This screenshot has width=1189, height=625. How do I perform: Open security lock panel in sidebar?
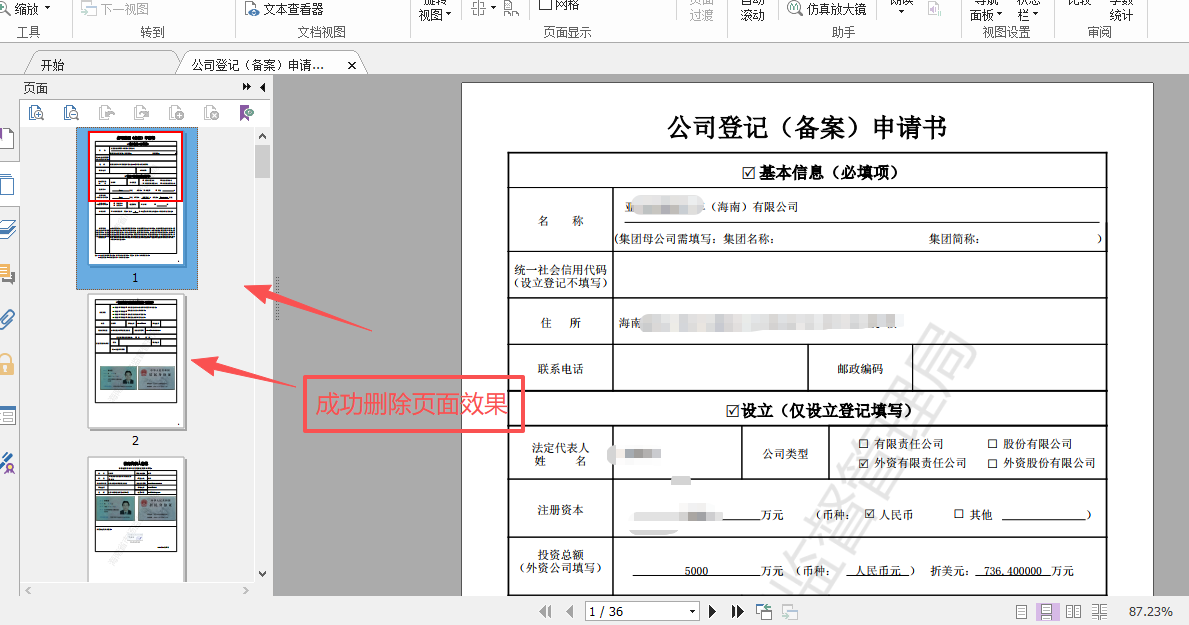[x=7, y=364]
